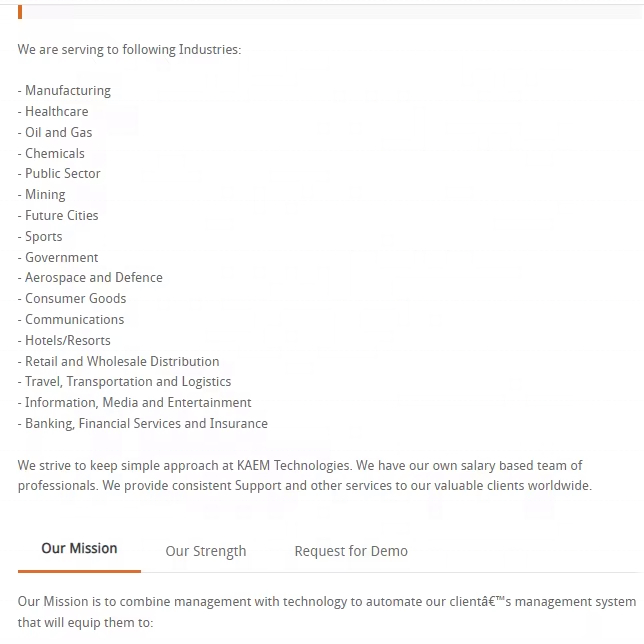Click Travel, Transportation and Logistics entry
Image resolution: width=644 pixels, height=644 pixels.
127,382
